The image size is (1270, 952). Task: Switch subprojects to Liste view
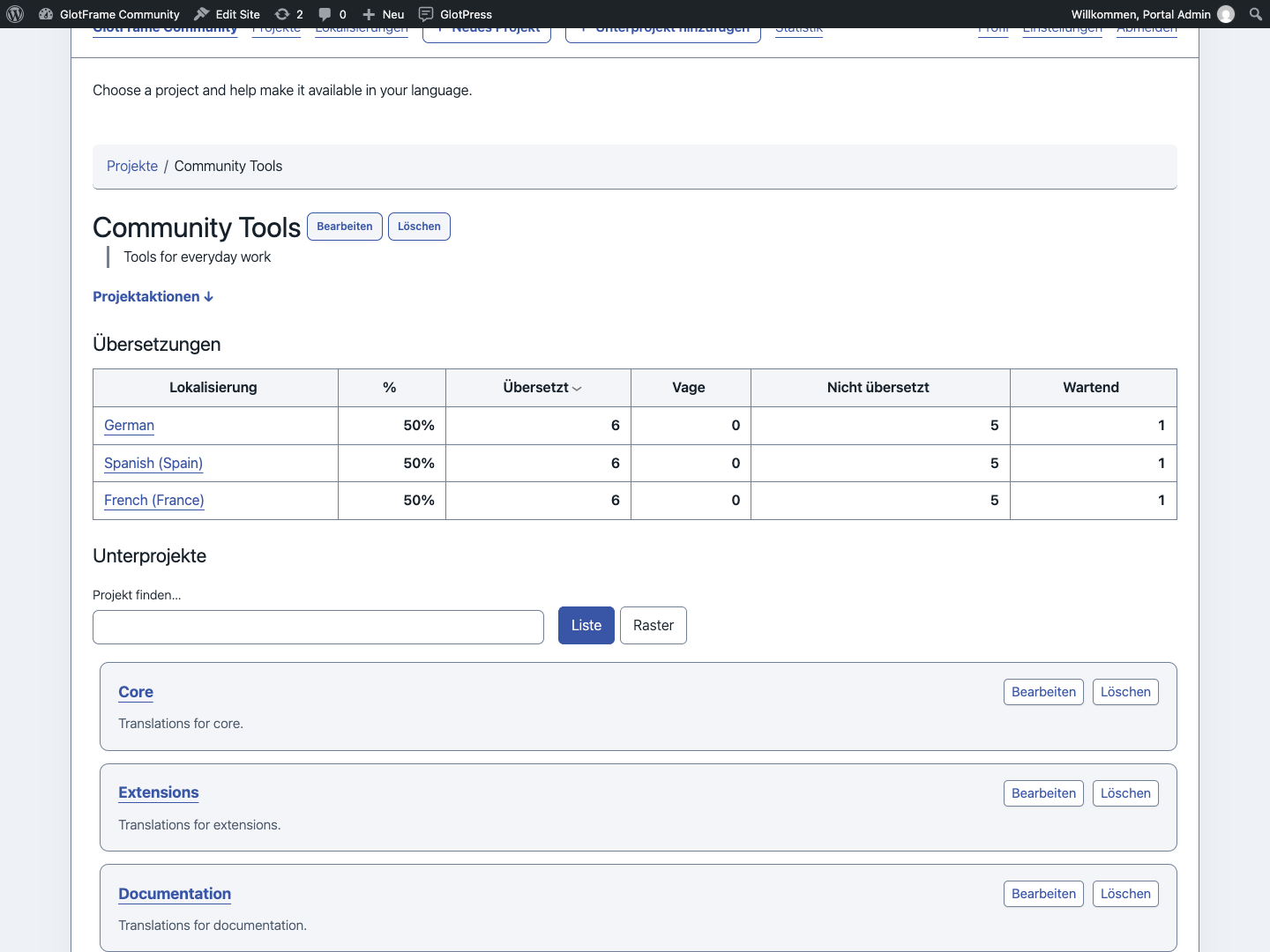586,626
